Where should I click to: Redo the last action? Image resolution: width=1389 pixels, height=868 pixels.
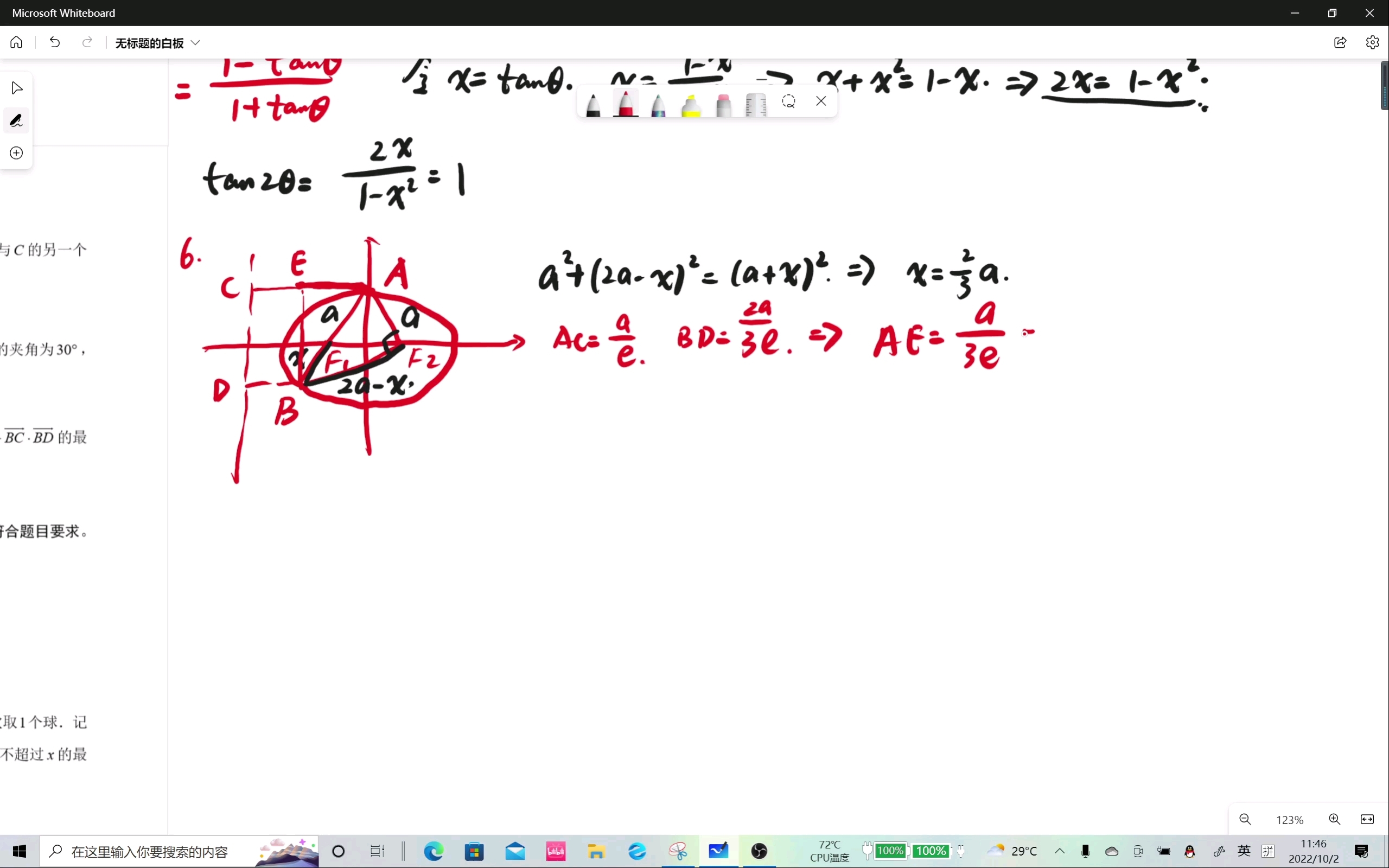[x=87, y=42]
